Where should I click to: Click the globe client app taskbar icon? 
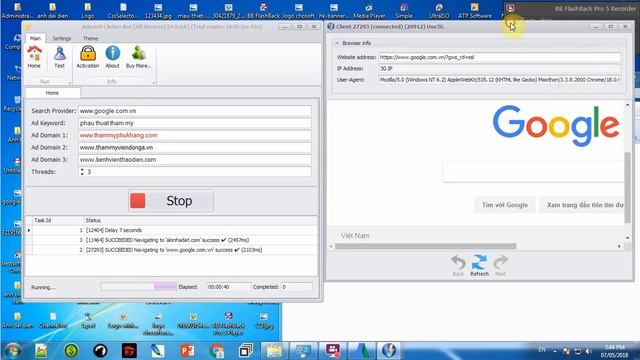click(x=389, y=351)
